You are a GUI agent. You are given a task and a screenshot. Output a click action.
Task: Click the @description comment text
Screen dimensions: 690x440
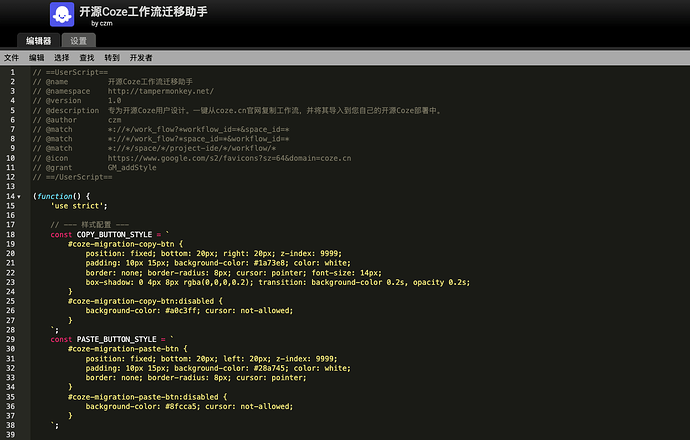(275, 110)
